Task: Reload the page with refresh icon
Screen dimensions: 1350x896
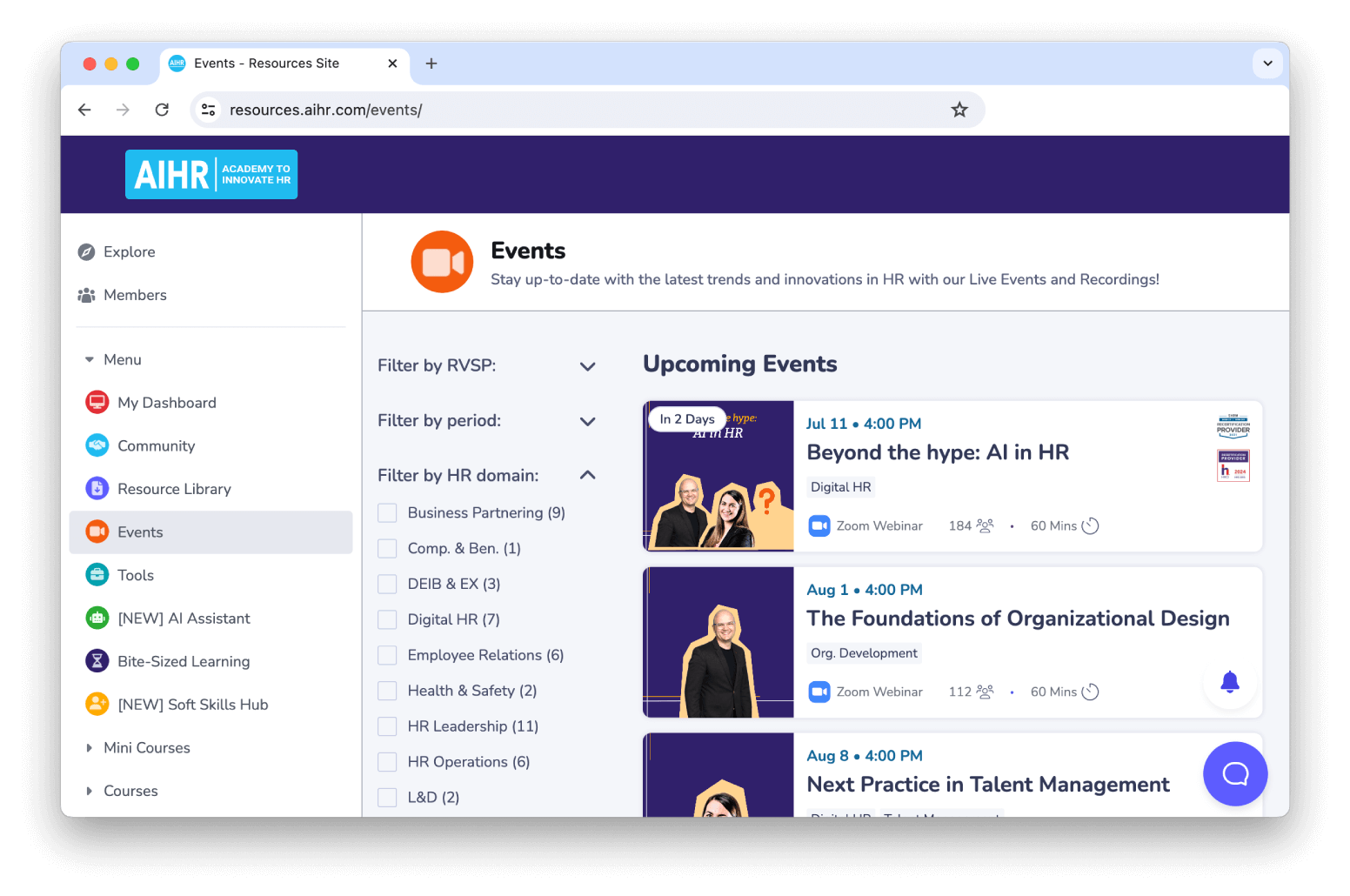Action: 162,110
